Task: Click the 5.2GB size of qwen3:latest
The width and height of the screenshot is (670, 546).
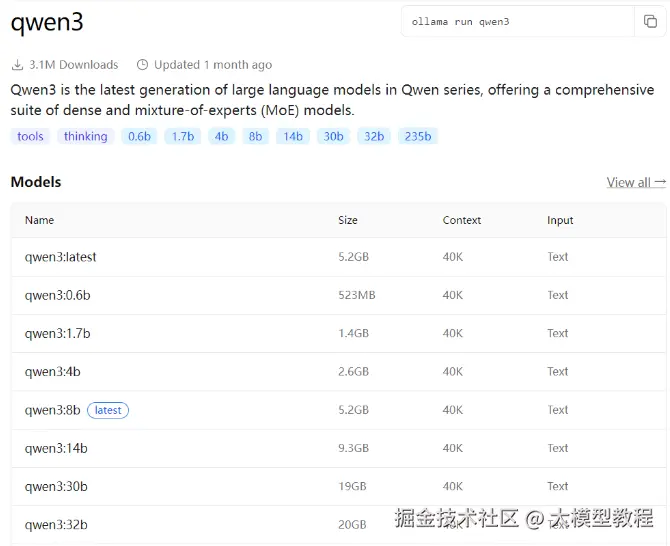Action: [353, 257]
